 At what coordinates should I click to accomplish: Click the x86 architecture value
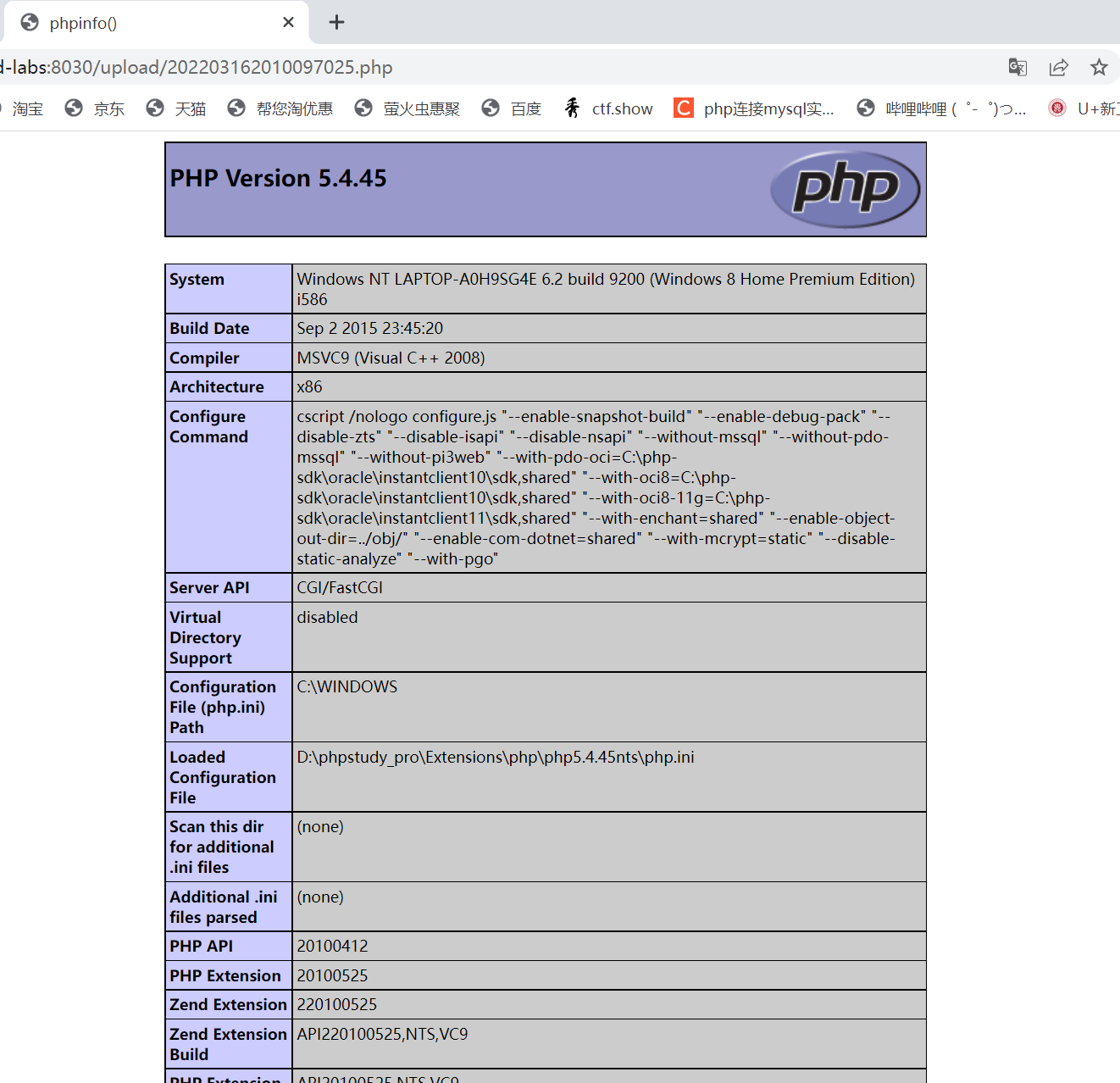tap(309, 386)
